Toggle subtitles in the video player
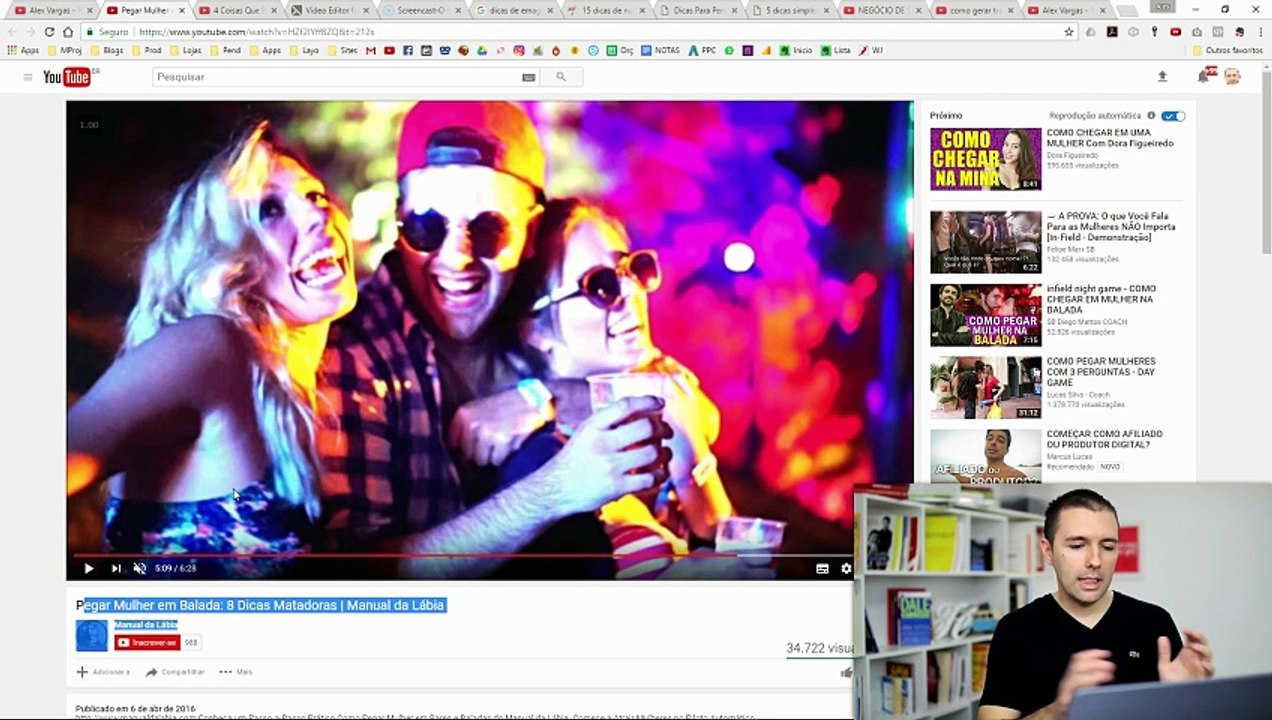Screen dimensions: 1272x720 click(x=822, y=568)
